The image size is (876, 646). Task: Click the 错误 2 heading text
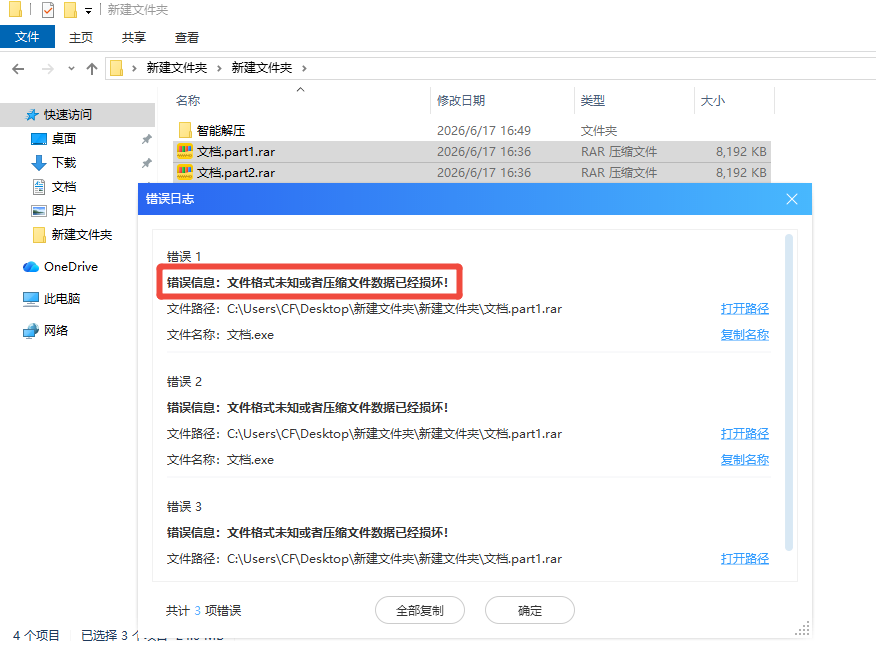click(184, 382)
